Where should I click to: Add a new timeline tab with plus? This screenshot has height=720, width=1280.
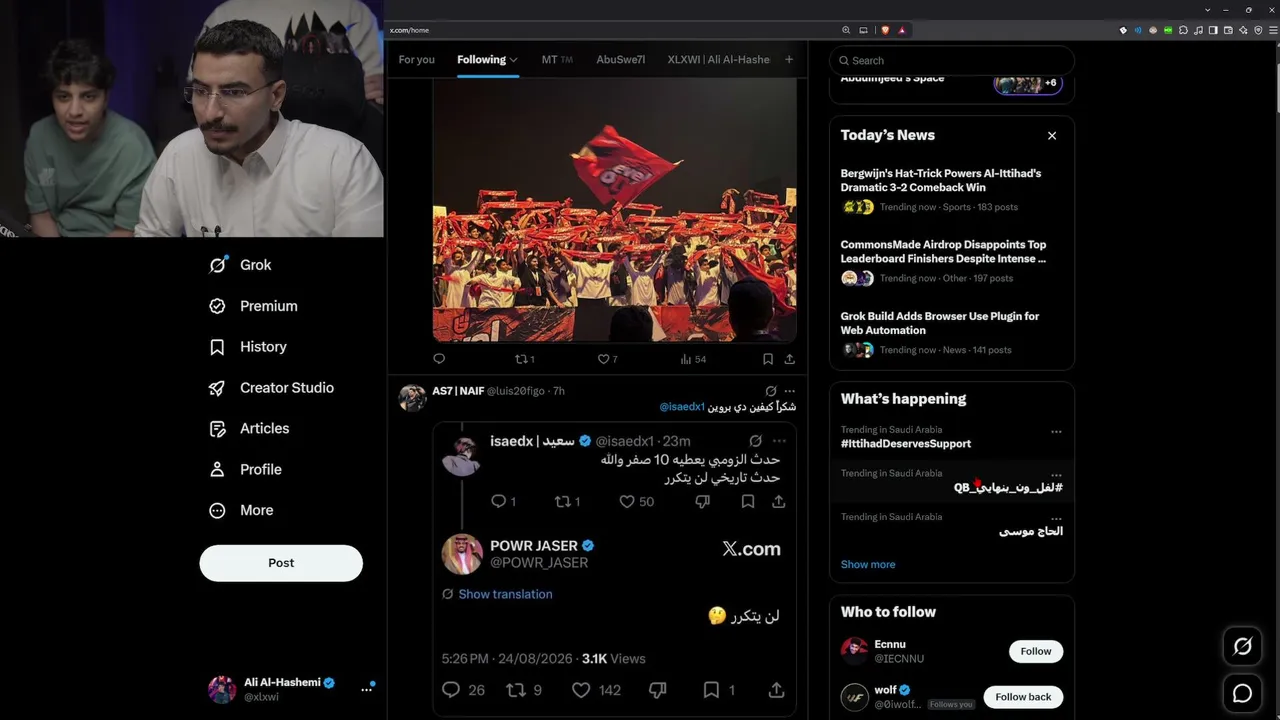click(789, 60)
